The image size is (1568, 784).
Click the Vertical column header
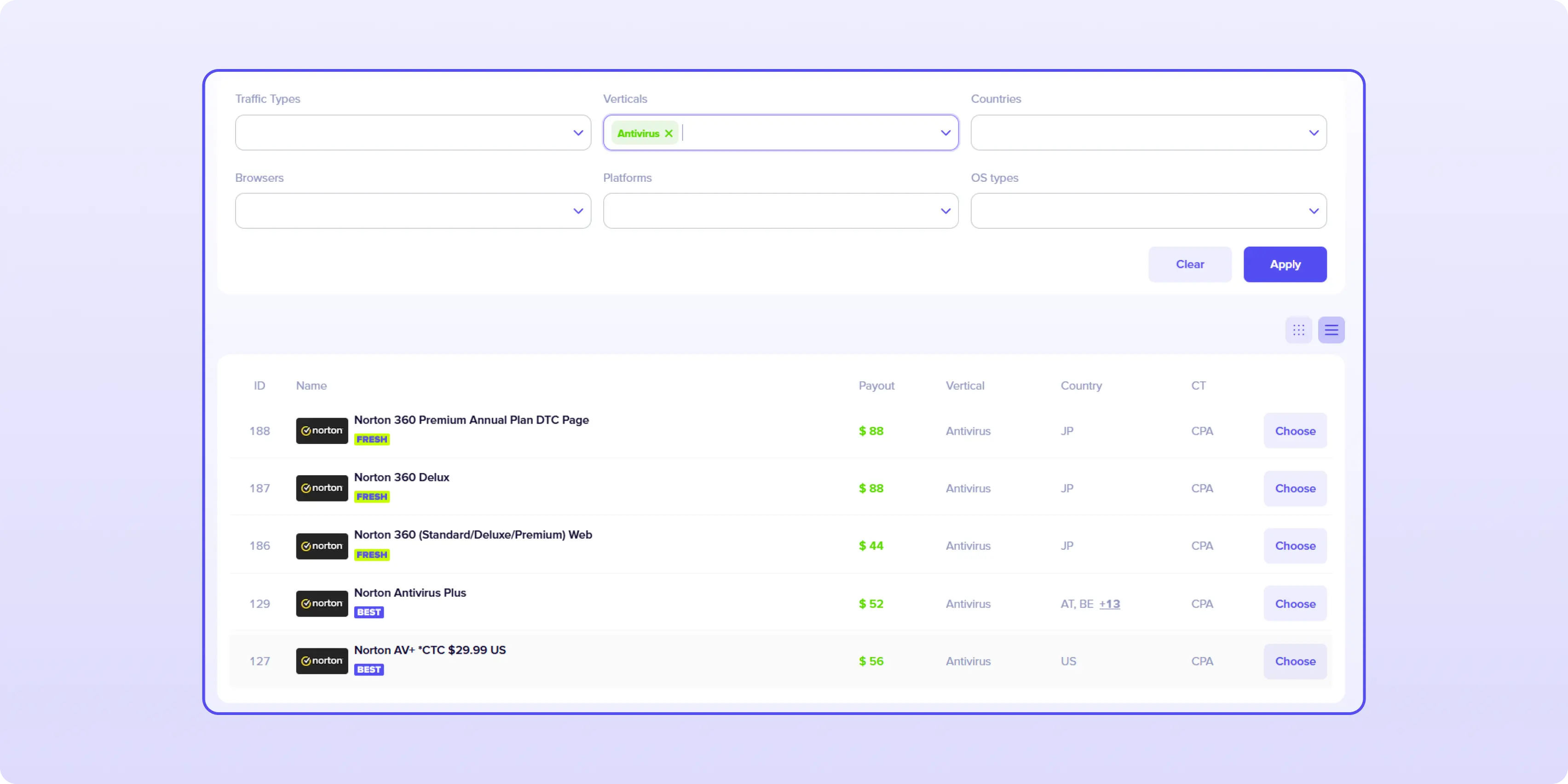pos(965,385)
